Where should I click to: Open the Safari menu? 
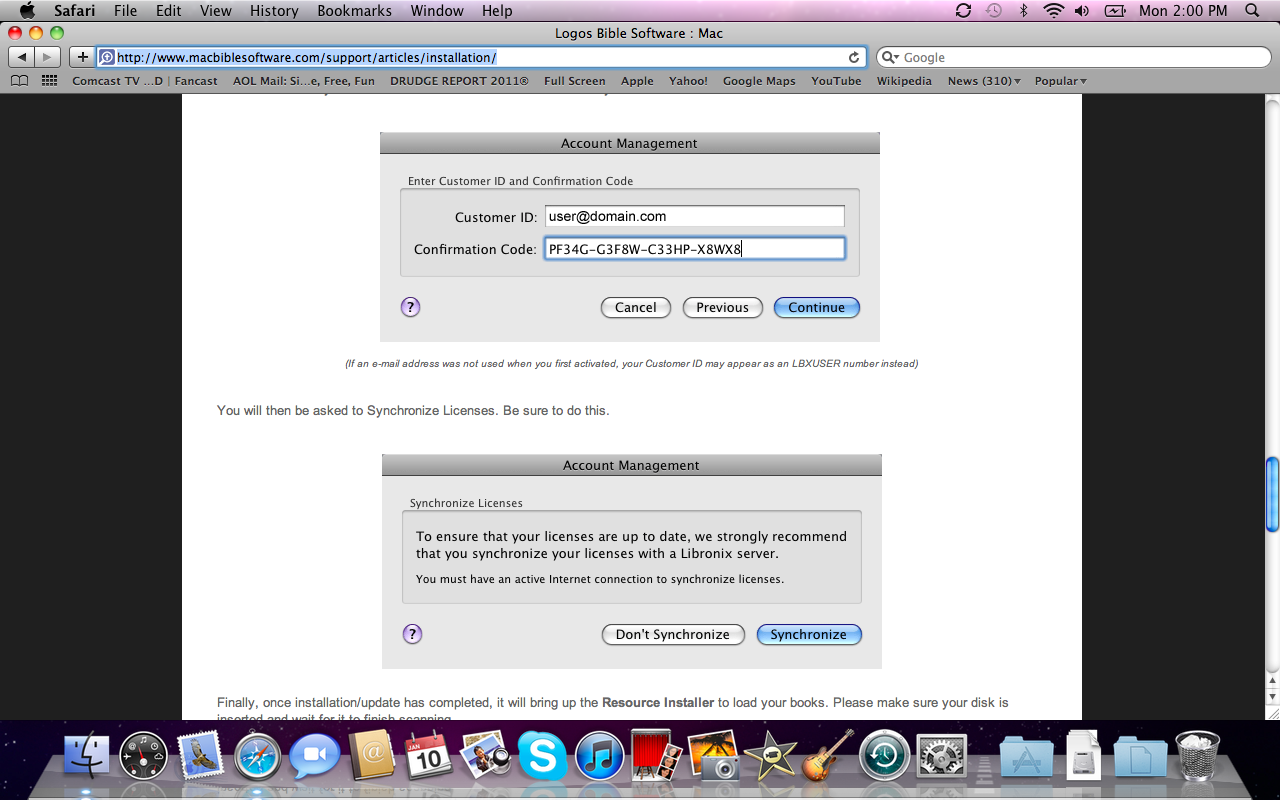point(74,11)
